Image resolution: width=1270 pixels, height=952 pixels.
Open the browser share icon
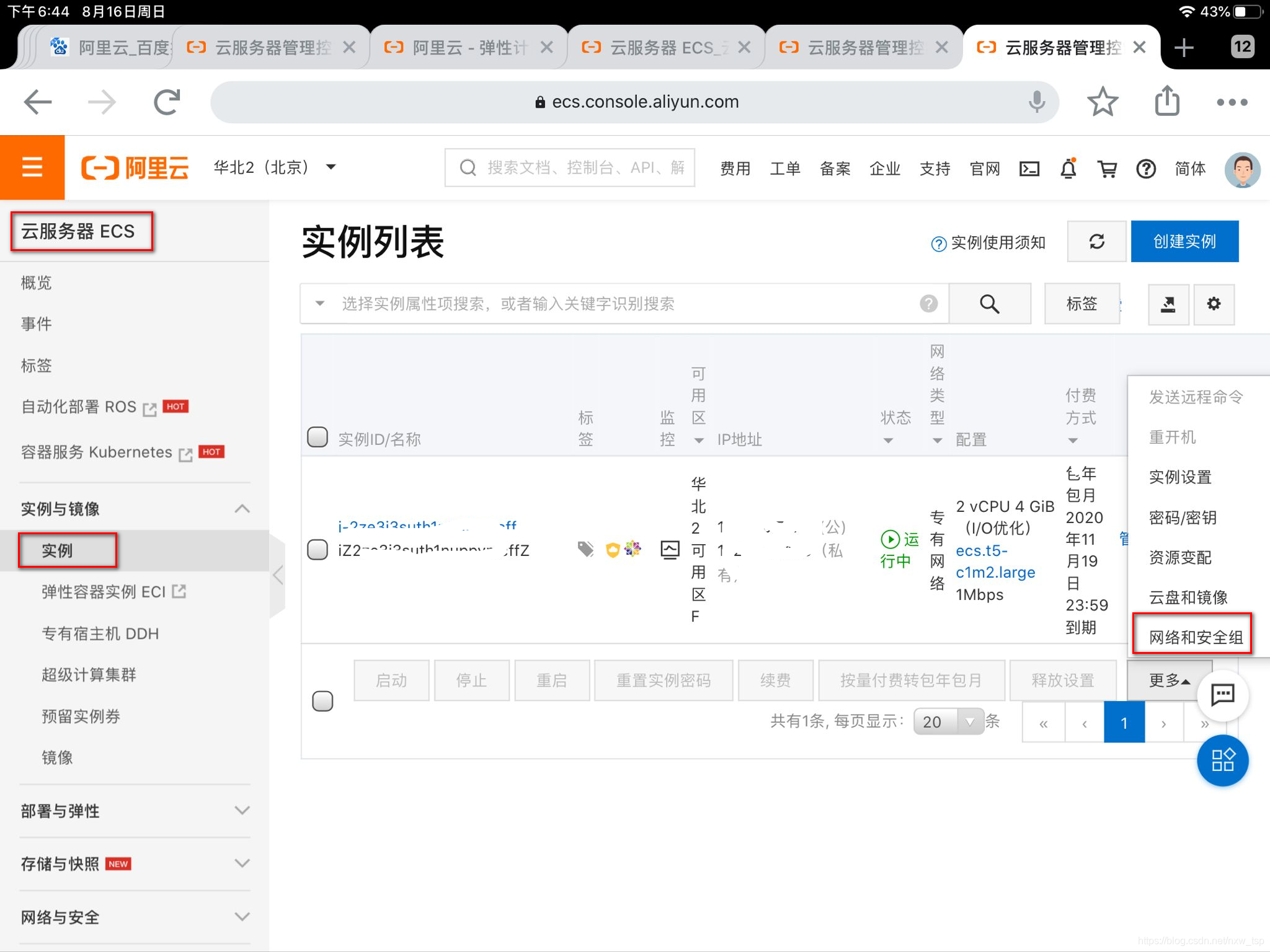tap(1167, 100)
